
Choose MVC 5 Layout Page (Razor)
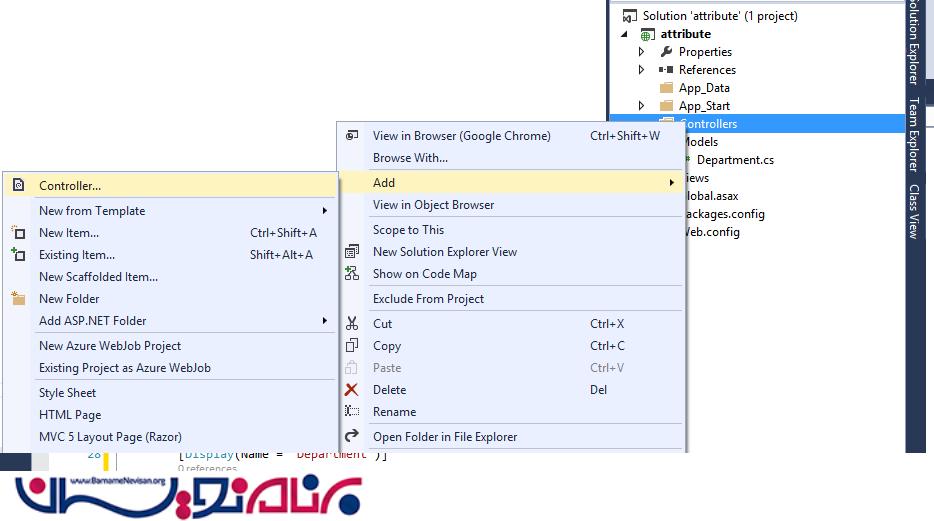click(110, 437)
